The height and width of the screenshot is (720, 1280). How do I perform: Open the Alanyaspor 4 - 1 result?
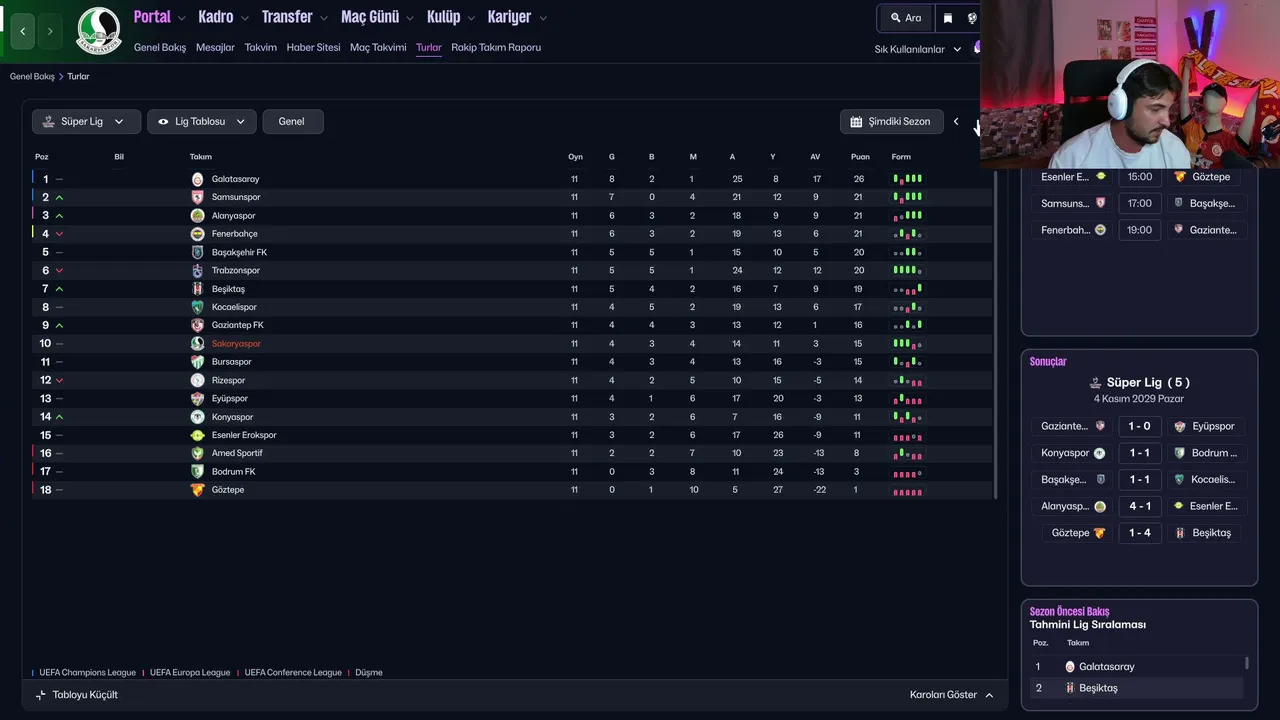tap(1139, 506)
